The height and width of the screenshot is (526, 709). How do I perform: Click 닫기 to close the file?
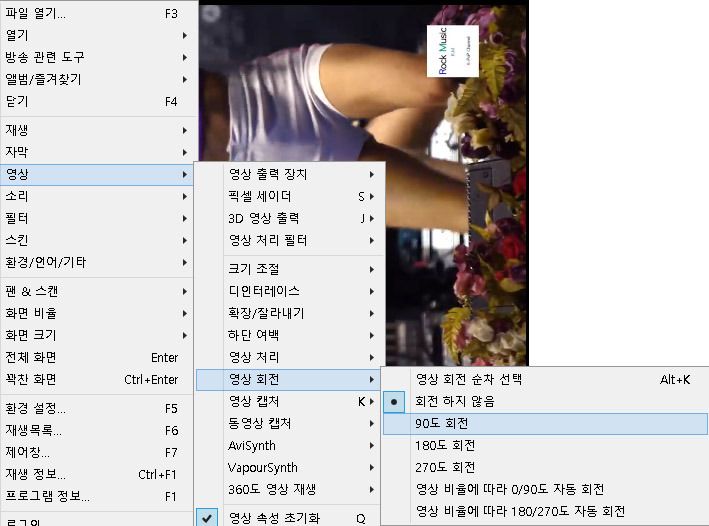tap(97, 101)
